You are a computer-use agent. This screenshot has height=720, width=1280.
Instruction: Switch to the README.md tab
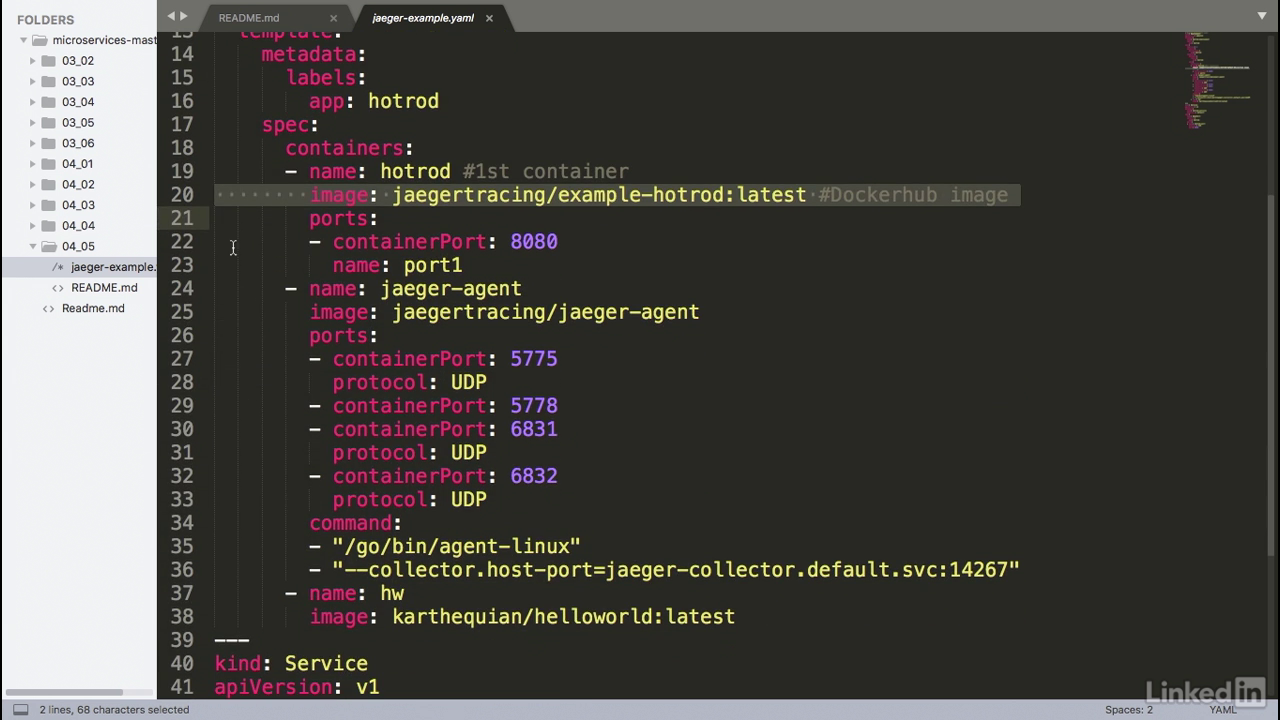tap(249, 18)
